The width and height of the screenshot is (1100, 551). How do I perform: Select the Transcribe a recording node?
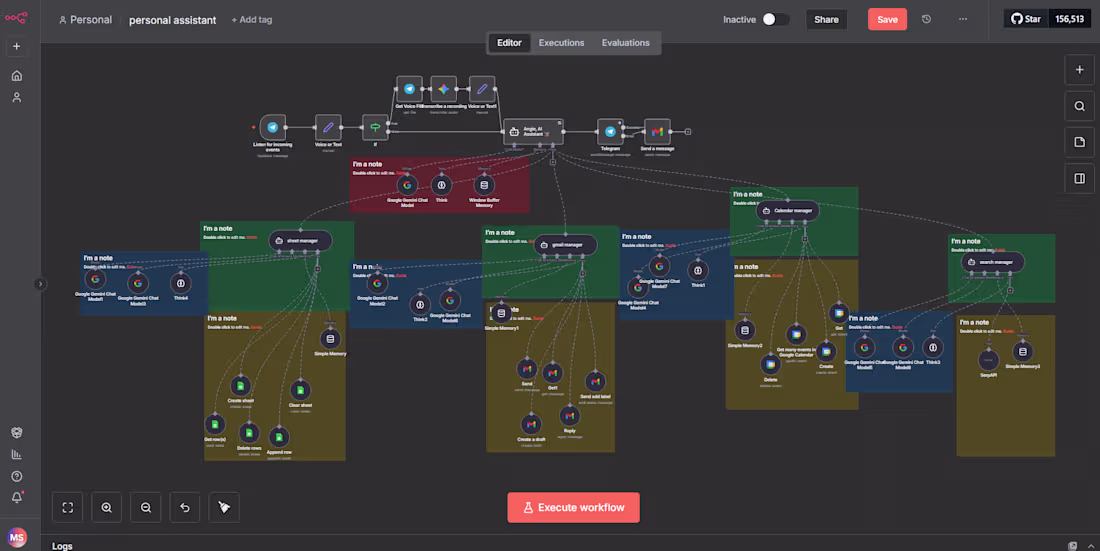443,89
